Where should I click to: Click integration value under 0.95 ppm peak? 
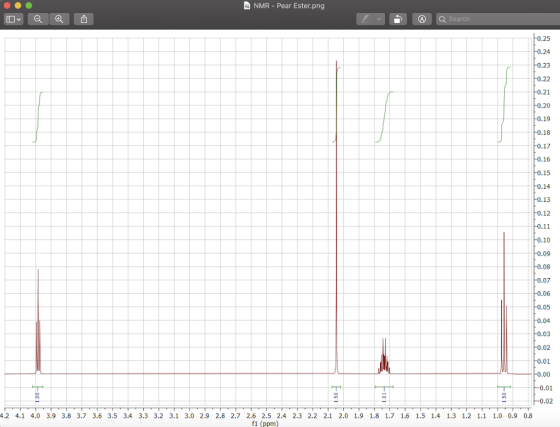[504, 396]
